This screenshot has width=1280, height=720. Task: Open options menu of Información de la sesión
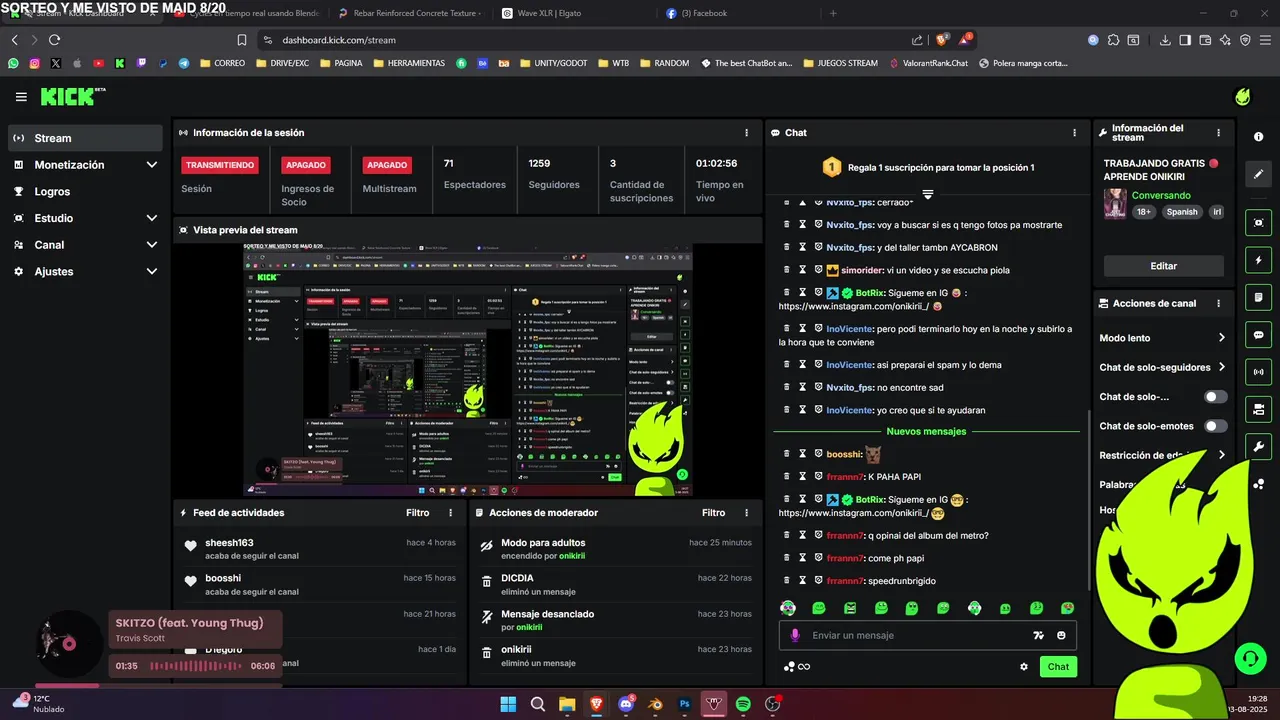coord(746,133)
